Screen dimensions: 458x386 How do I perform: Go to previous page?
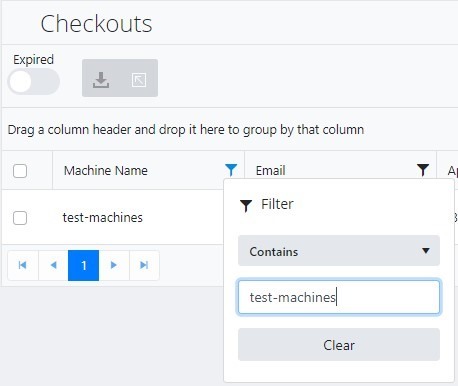[53, 265]
